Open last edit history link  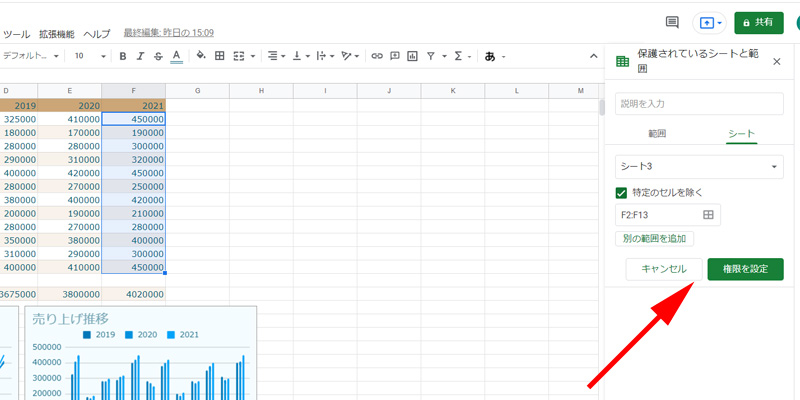[x=169, y=33]
